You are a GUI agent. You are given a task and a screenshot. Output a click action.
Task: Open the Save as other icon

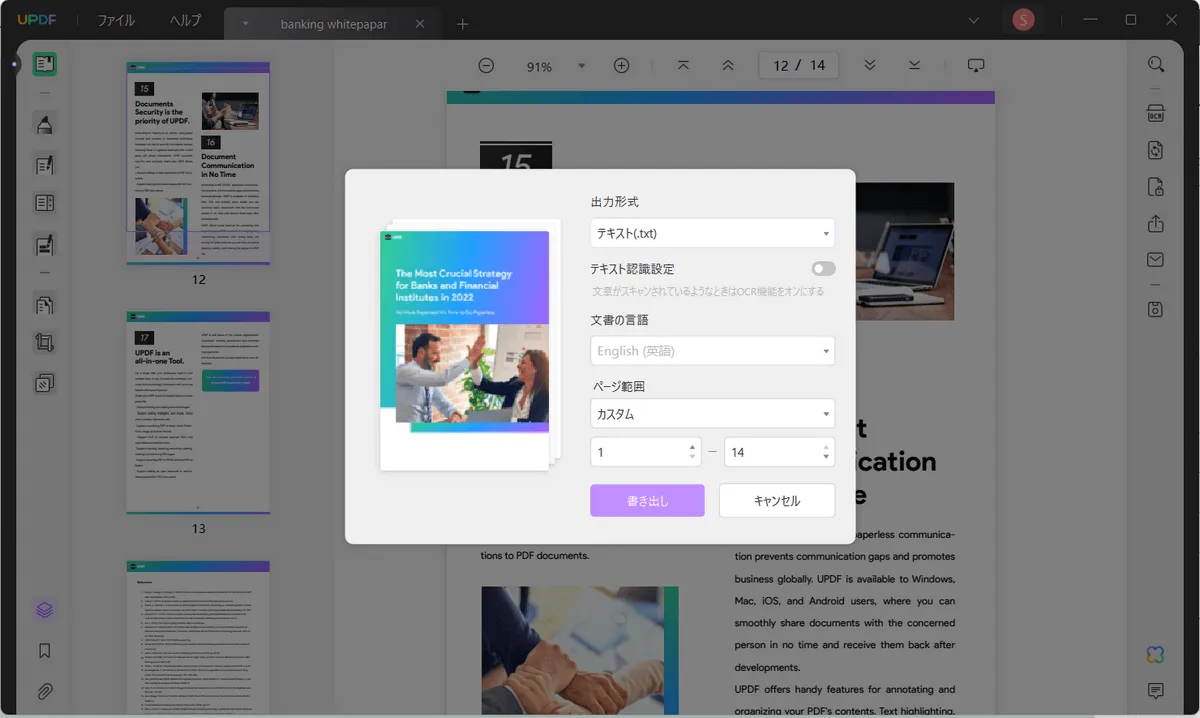pos(1156,309)
